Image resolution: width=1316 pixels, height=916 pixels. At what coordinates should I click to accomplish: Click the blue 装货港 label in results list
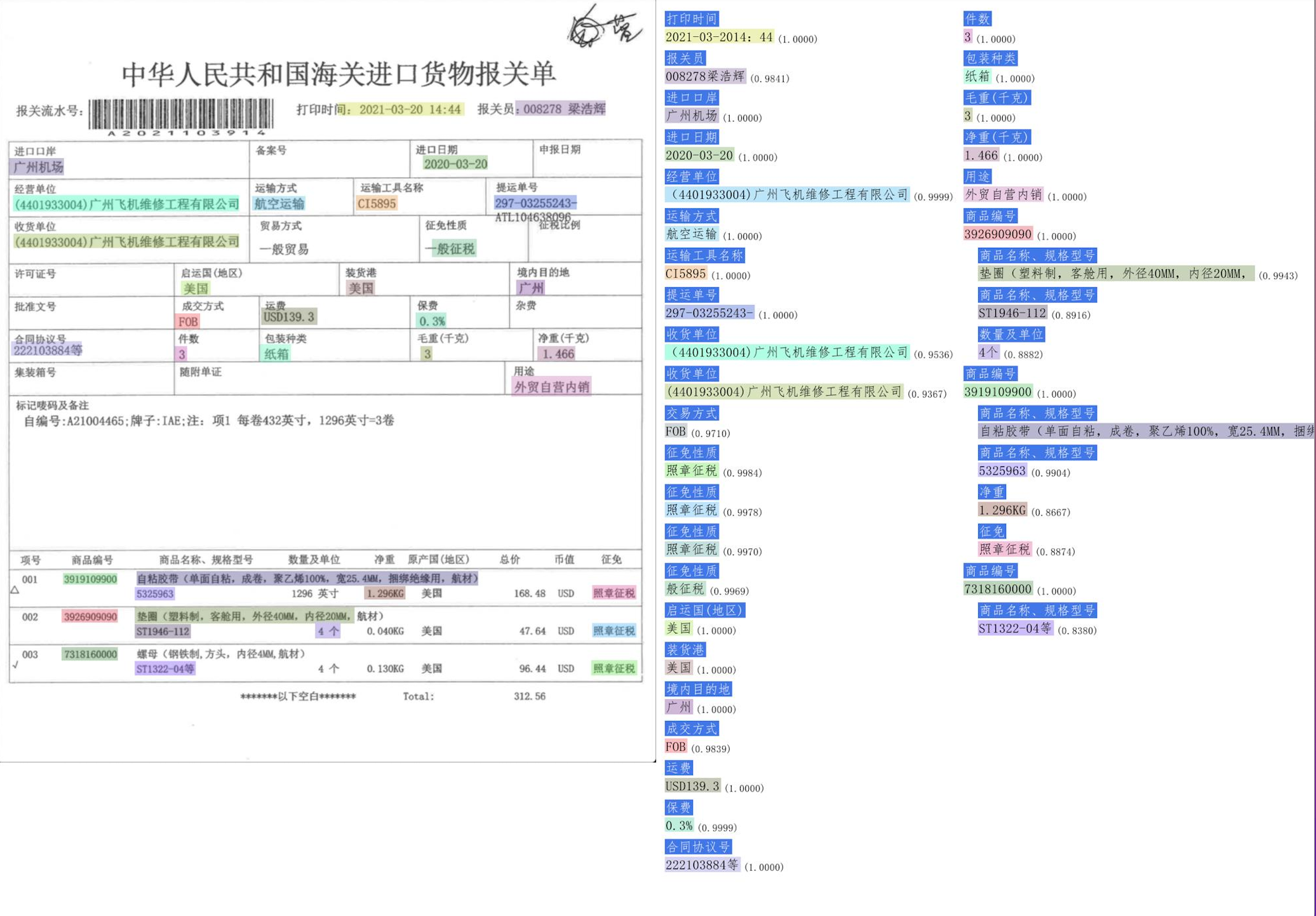(685, 650)
